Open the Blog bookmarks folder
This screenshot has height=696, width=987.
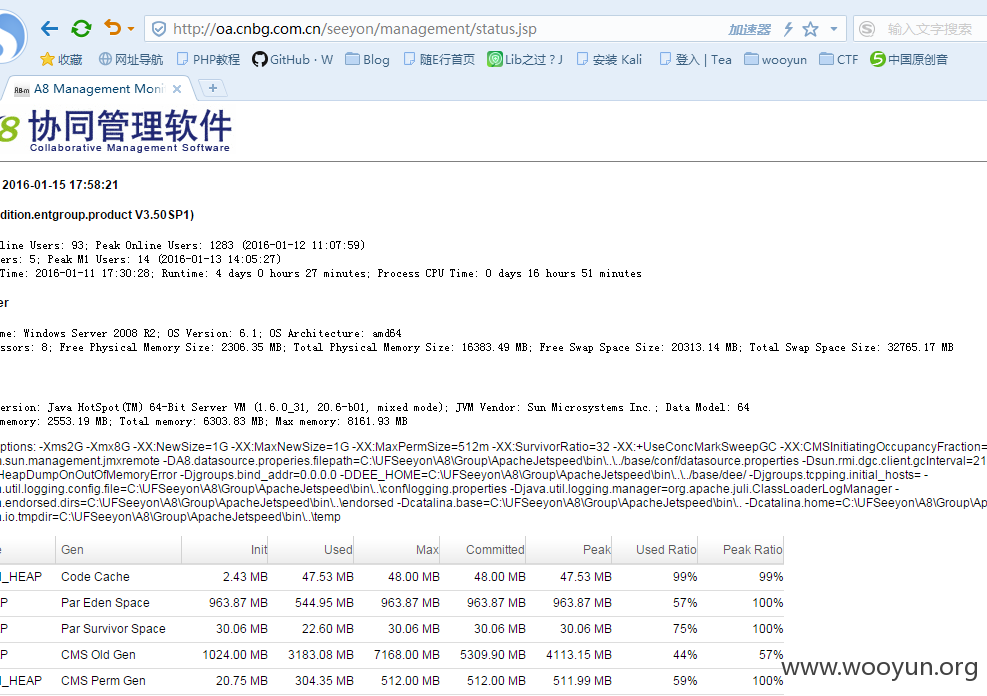tap(368, 59)
